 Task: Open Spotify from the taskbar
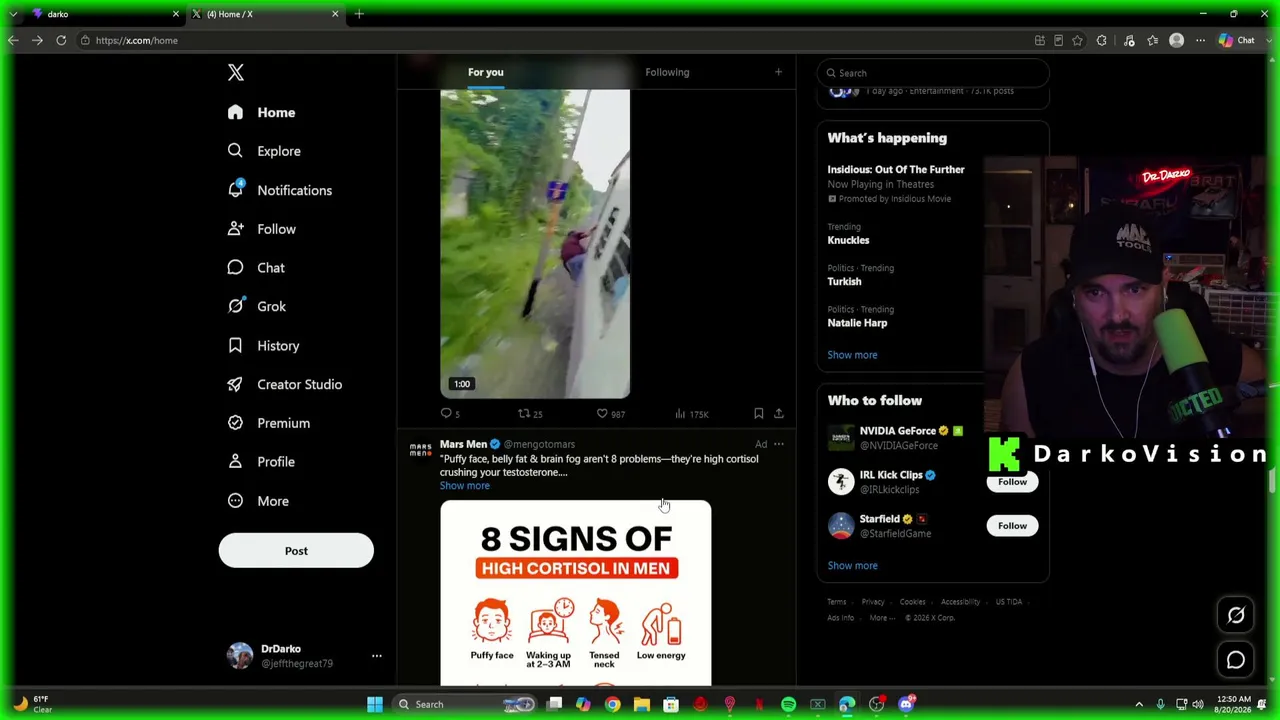point(788,705)
